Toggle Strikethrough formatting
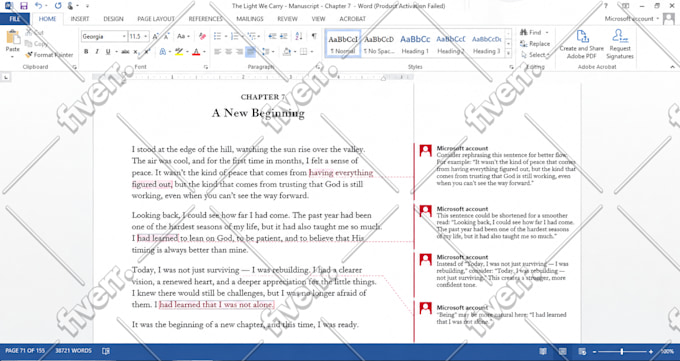Screen dimensions: 680x361 (125, 52)
